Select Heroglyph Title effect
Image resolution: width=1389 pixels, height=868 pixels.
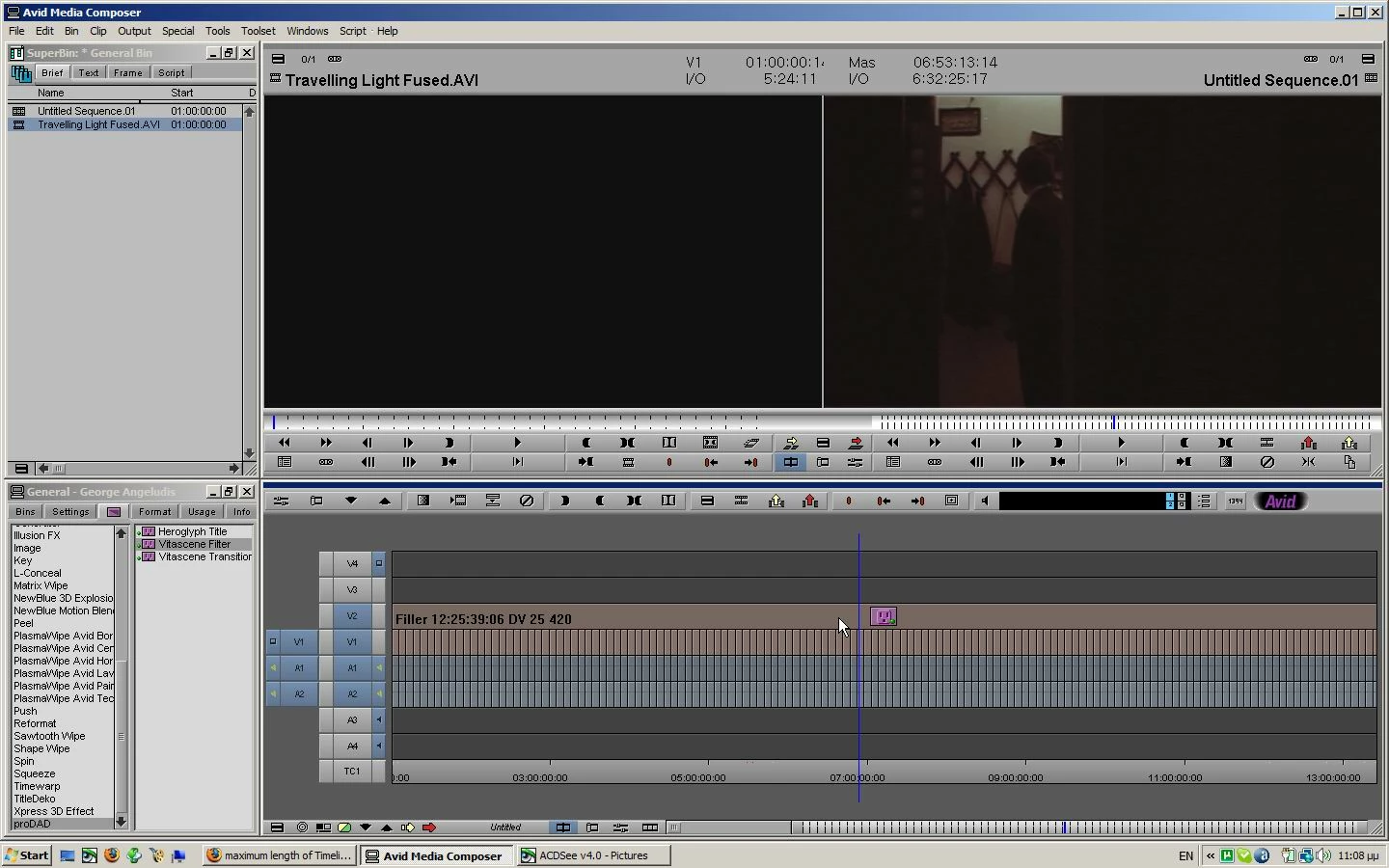tap(193, 531)
